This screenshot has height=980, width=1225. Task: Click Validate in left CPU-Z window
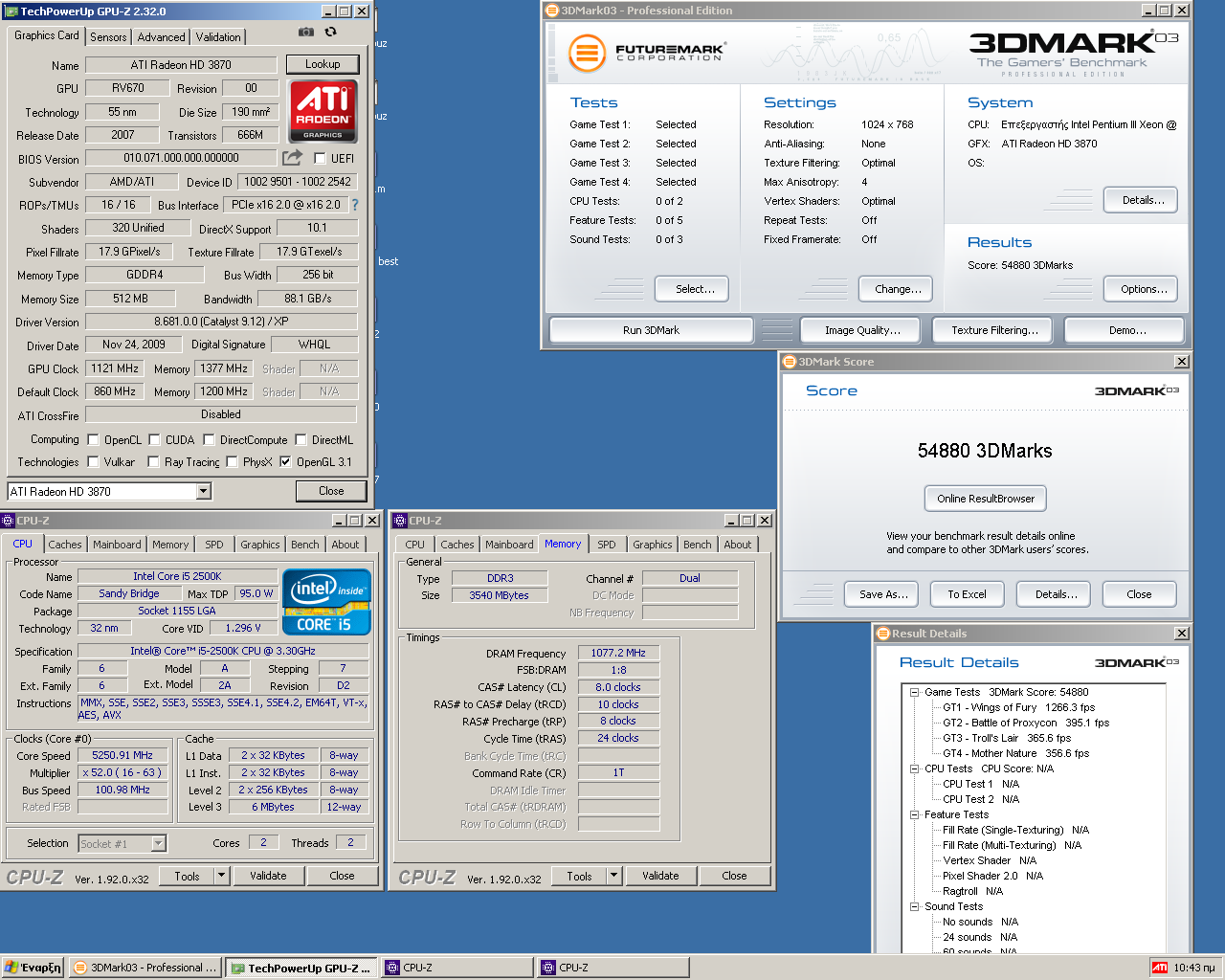click(x=268, y=876)
